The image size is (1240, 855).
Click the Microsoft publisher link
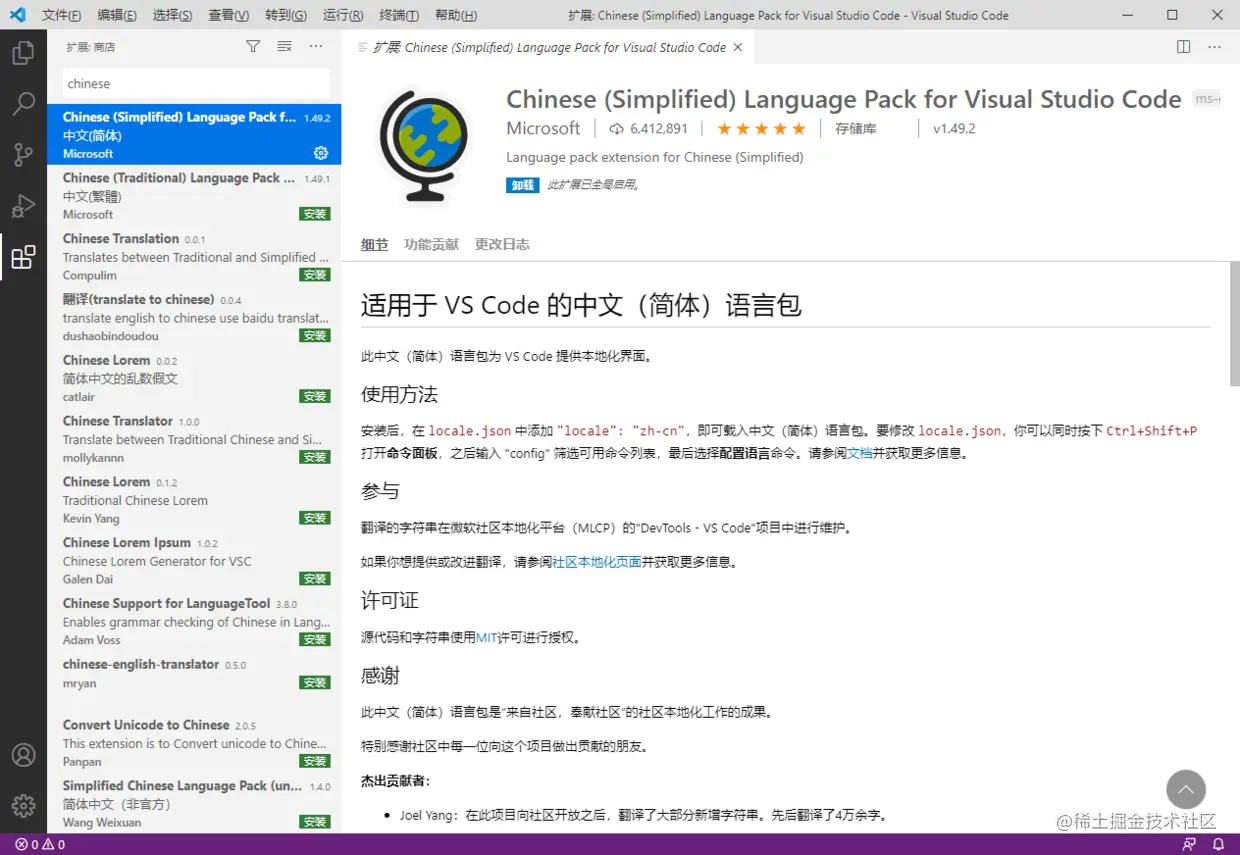click(543, 128)
